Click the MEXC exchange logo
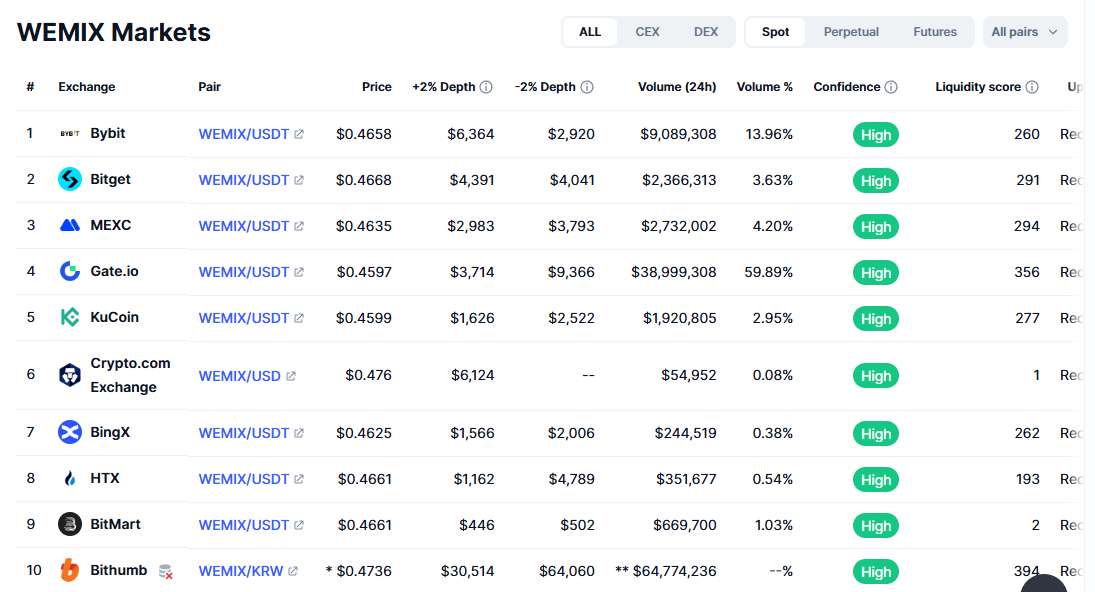The image size is (1095, 592). pyautogui.click(x=70, y=225)
